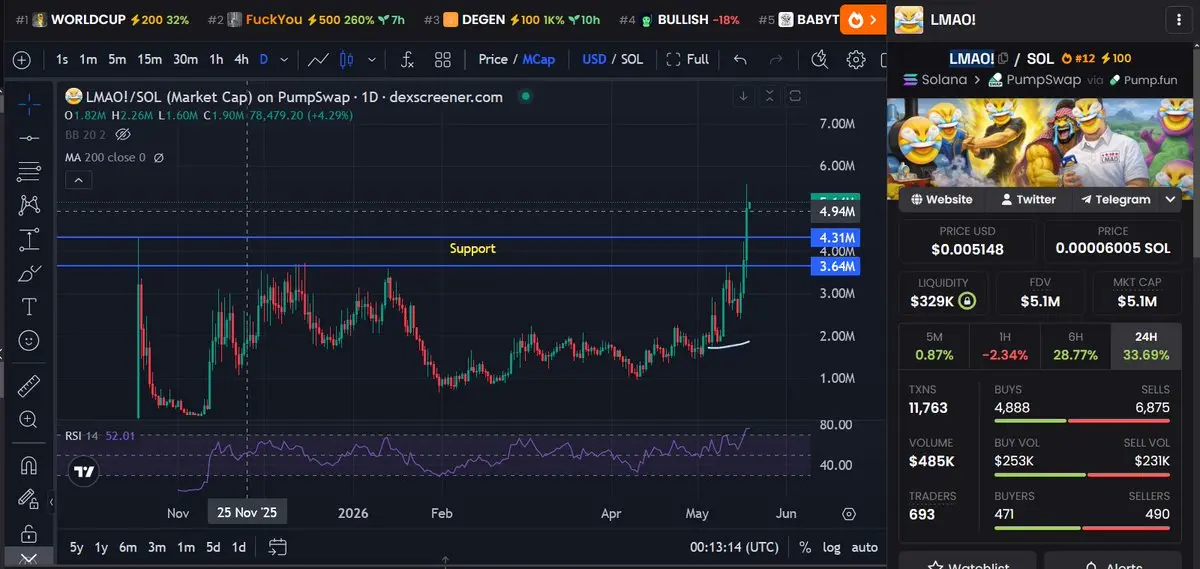Image resolution: width=1200 pixels, height=569 pixels.
Task: Toggle log scale
Action: [831, 547]
